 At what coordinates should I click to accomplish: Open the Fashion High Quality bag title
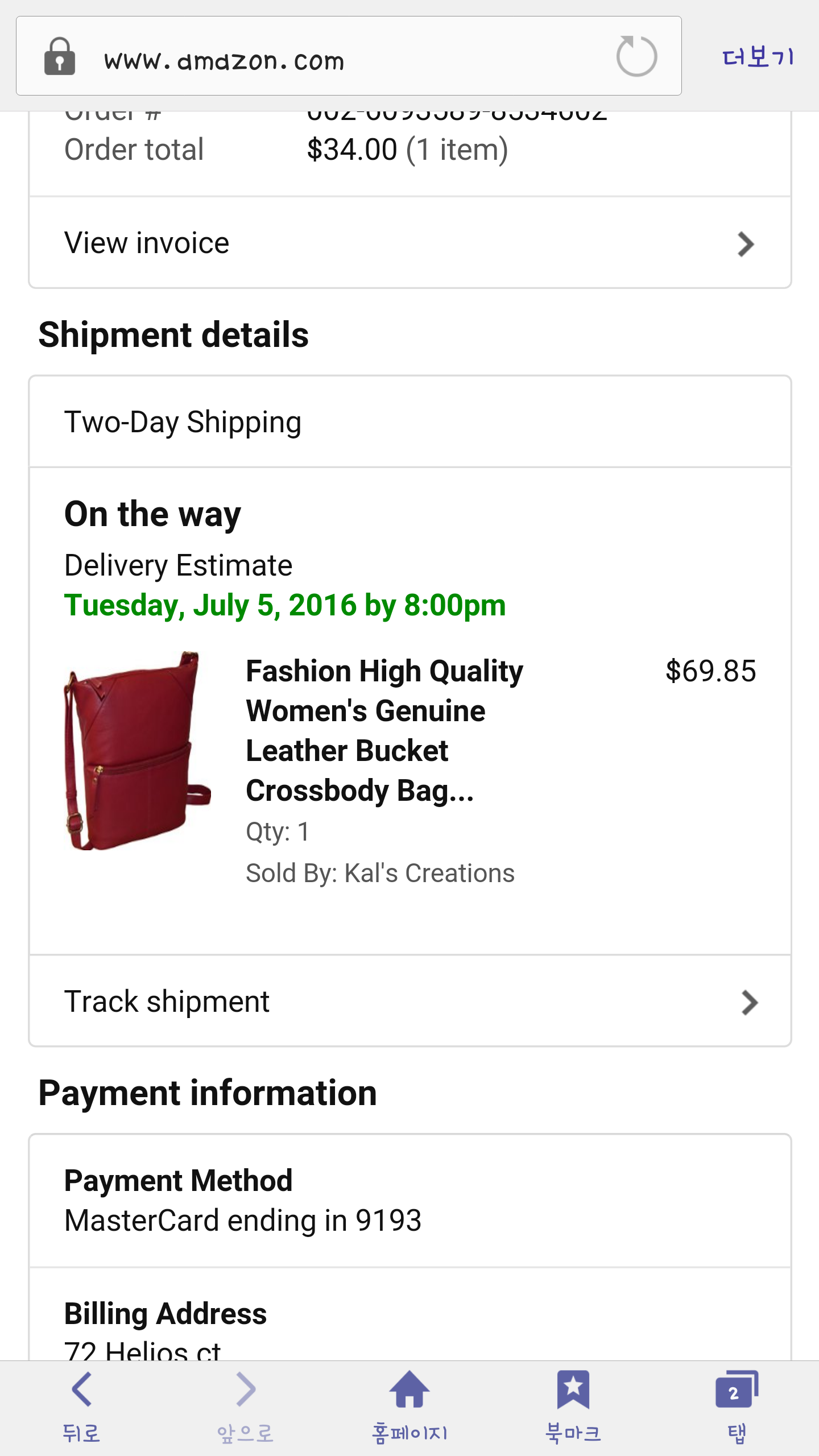pyautogui.click(x=384, y=730)
